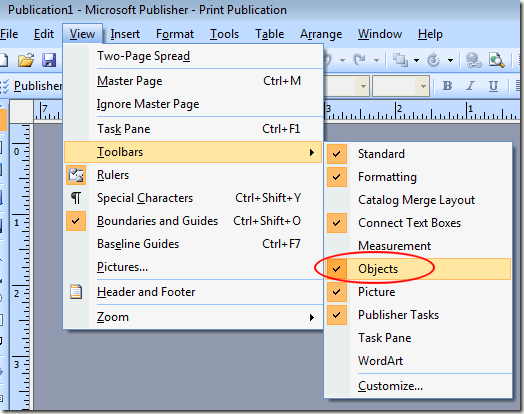524x414 pixels.
Task: Click the Bring to Front icon
Action: (400, 60)
